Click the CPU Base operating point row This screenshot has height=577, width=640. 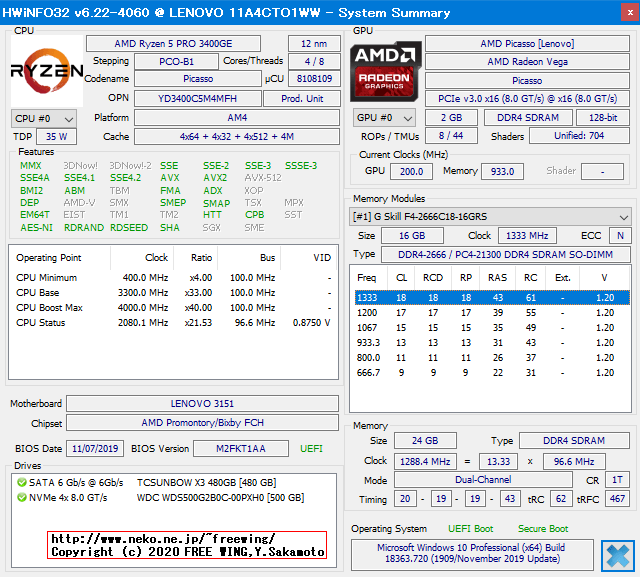[x=173, y=293]
